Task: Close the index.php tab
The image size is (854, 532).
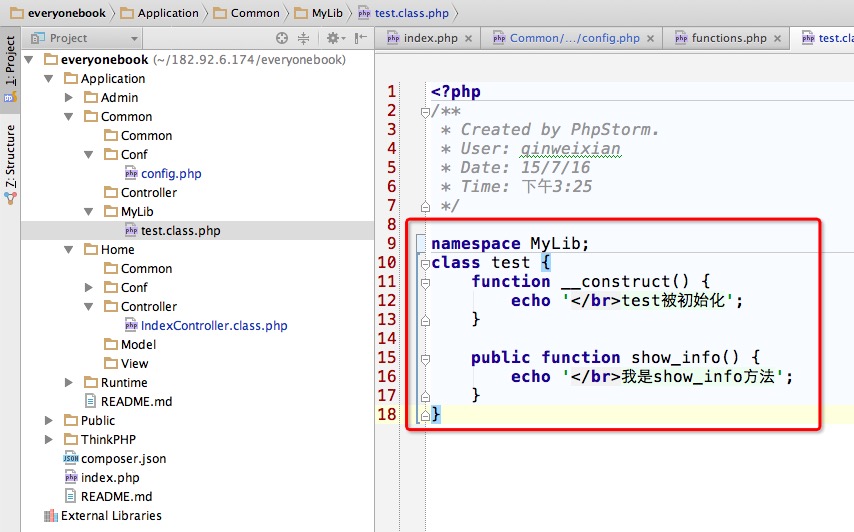Action: pos(468,39)
